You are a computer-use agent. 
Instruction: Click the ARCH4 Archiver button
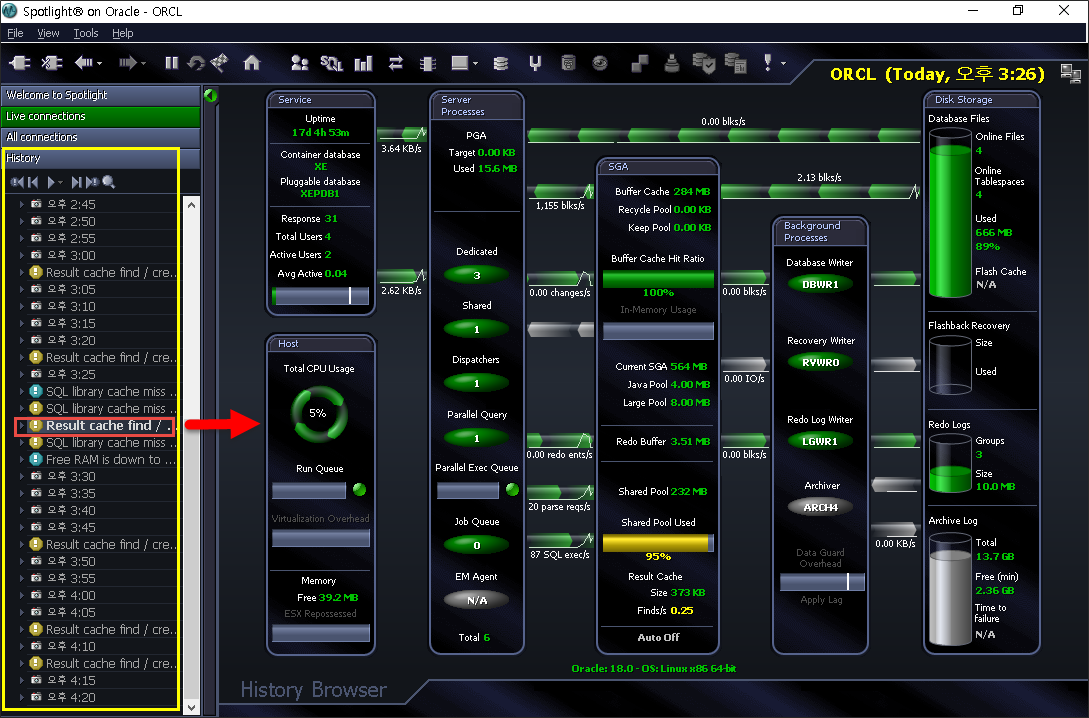[820, 508]
